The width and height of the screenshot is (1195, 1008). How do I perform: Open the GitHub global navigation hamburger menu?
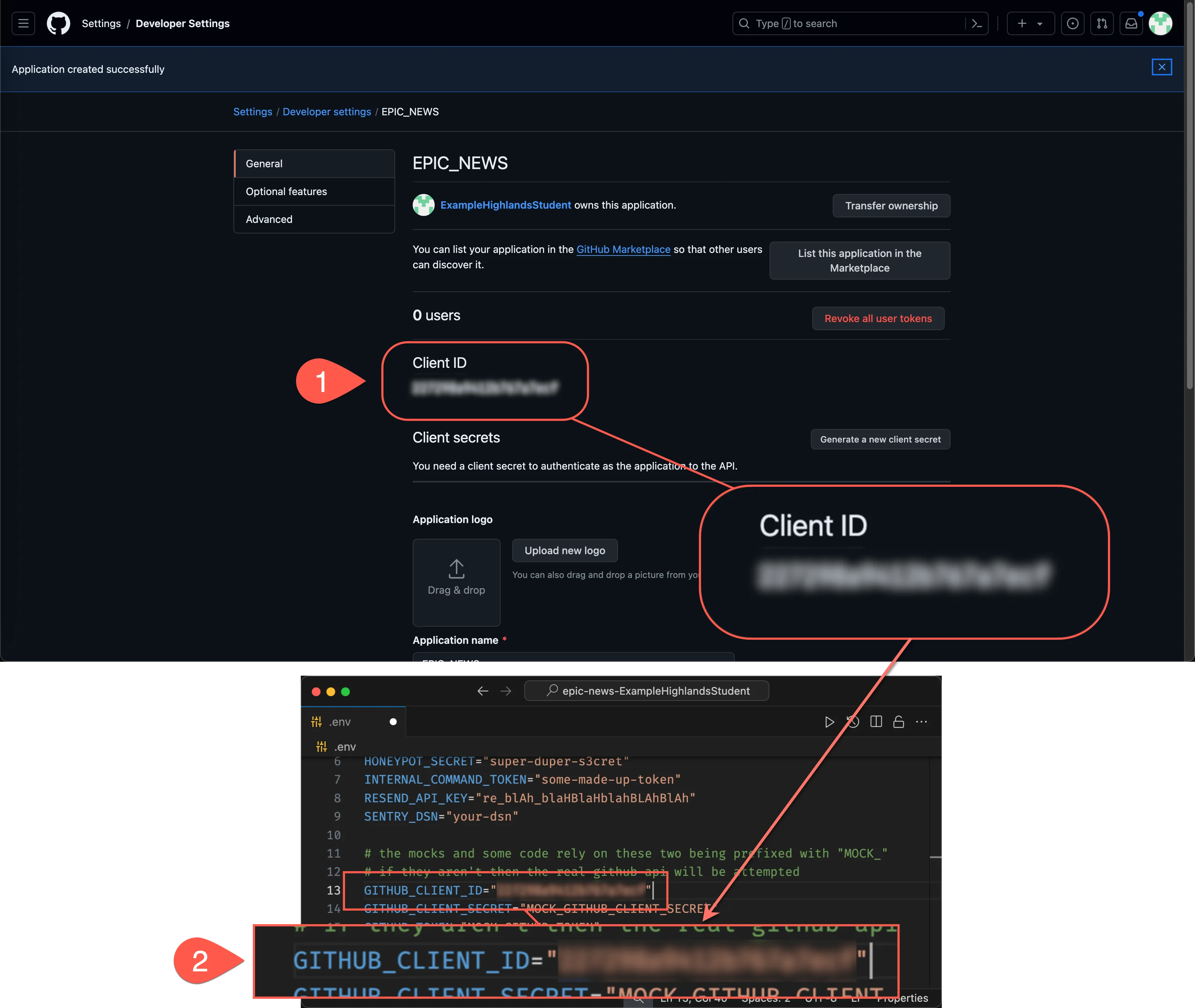click(x=23, y=23)
